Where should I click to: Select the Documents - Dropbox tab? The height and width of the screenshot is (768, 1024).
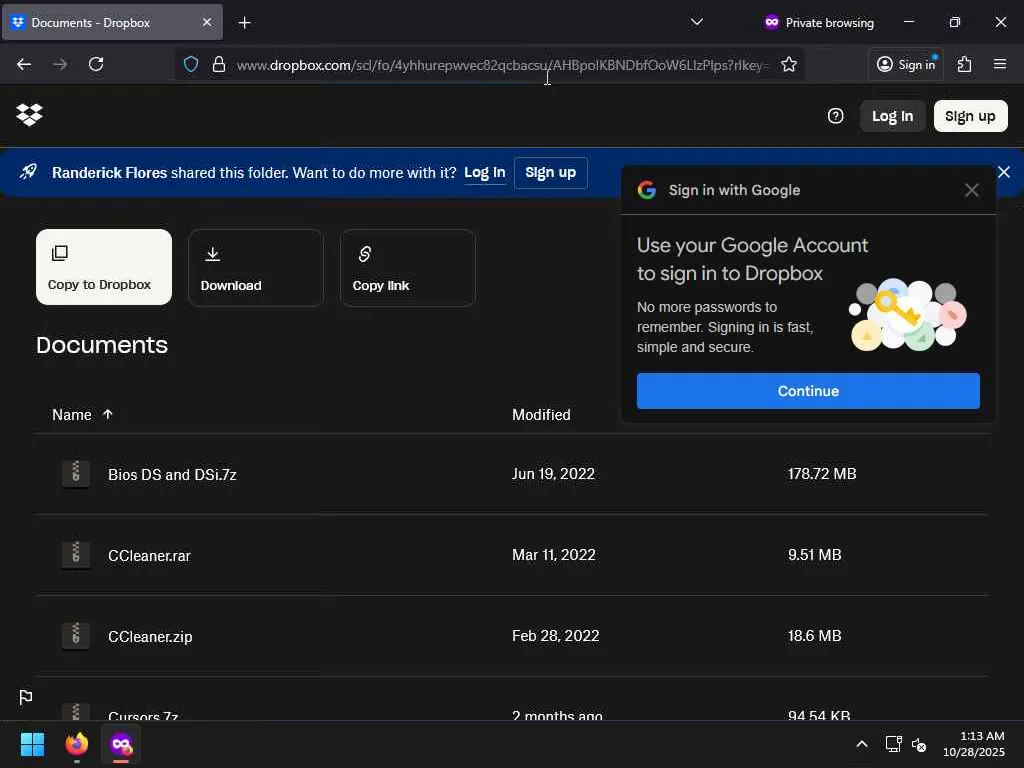click(x=112, y=22)
